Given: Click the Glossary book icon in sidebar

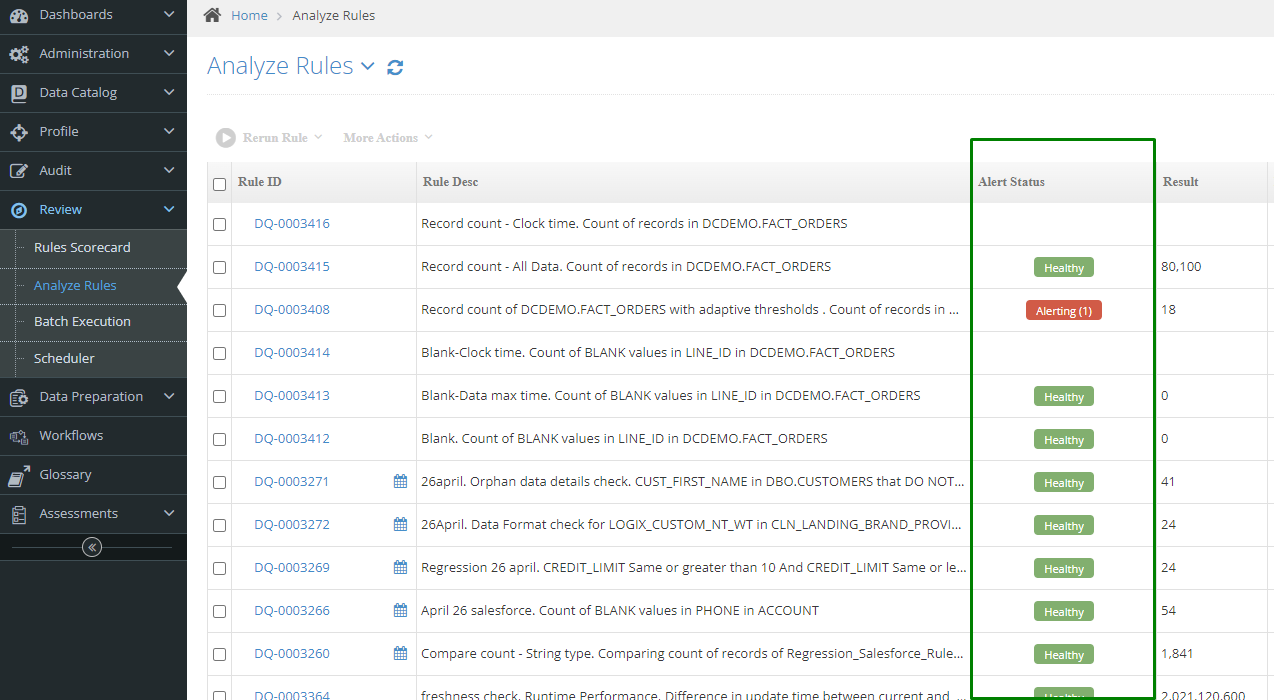Looking at the screenshot, I should [x=19, y=475].
